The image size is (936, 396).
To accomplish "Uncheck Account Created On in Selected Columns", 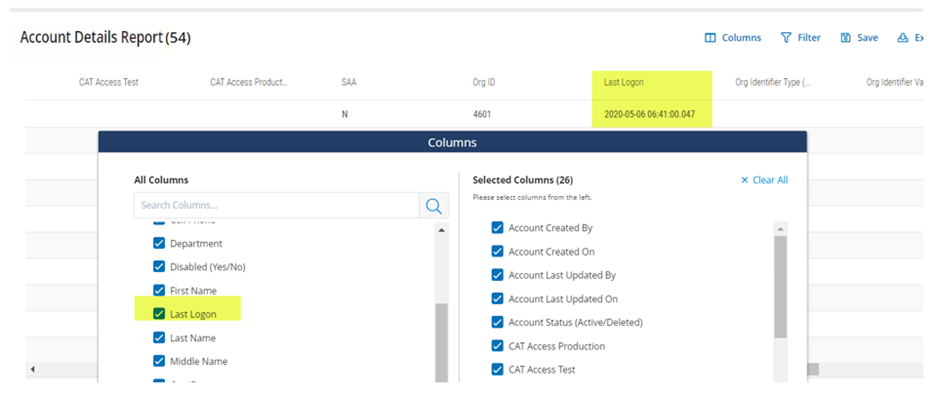I will coord(497,251).
